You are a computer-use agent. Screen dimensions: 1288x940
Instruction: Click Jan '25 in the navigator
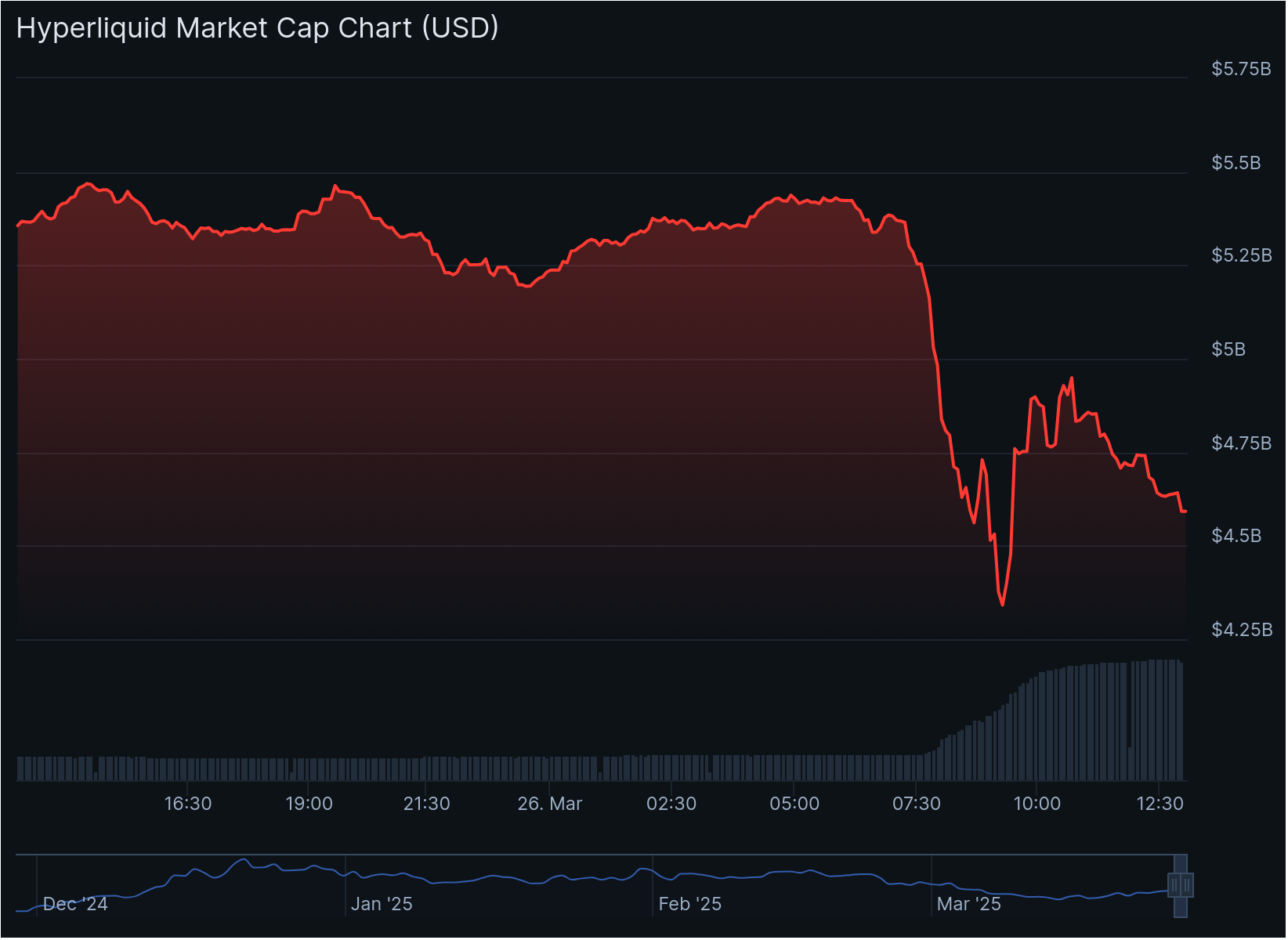click(382, 904)
